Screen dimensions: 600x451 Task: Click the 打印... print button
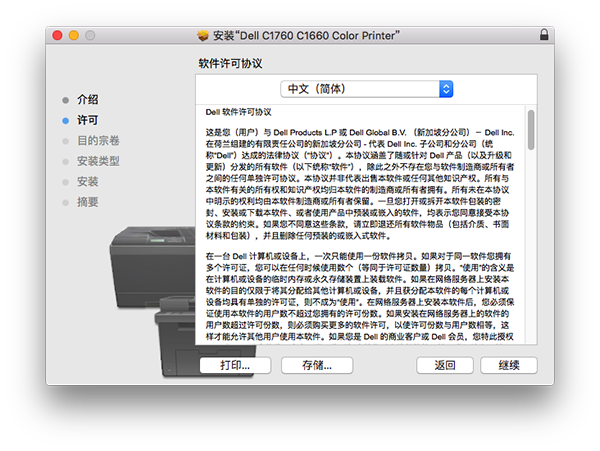coord(235,365)
